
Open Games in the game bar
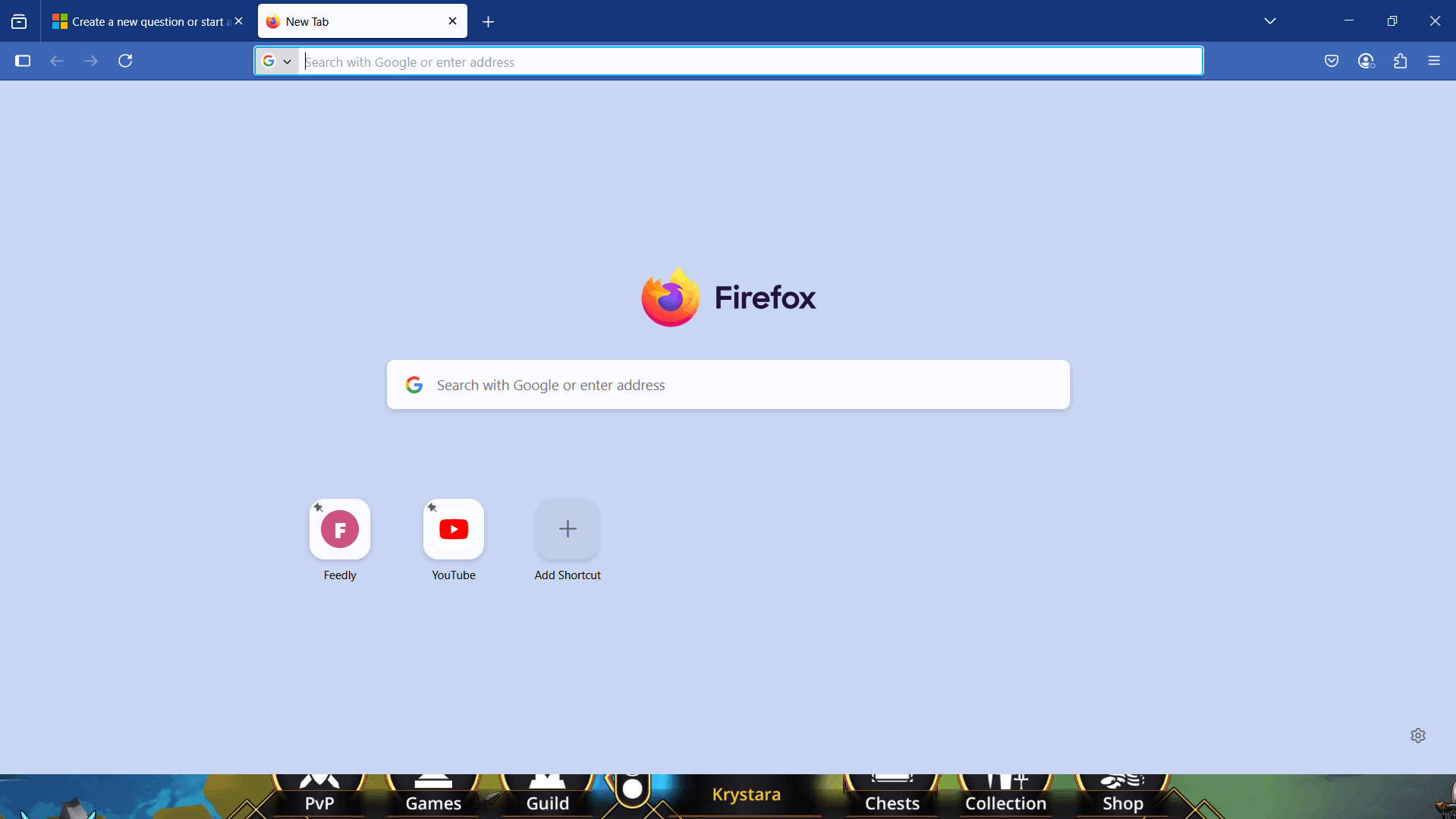[433, 796]
